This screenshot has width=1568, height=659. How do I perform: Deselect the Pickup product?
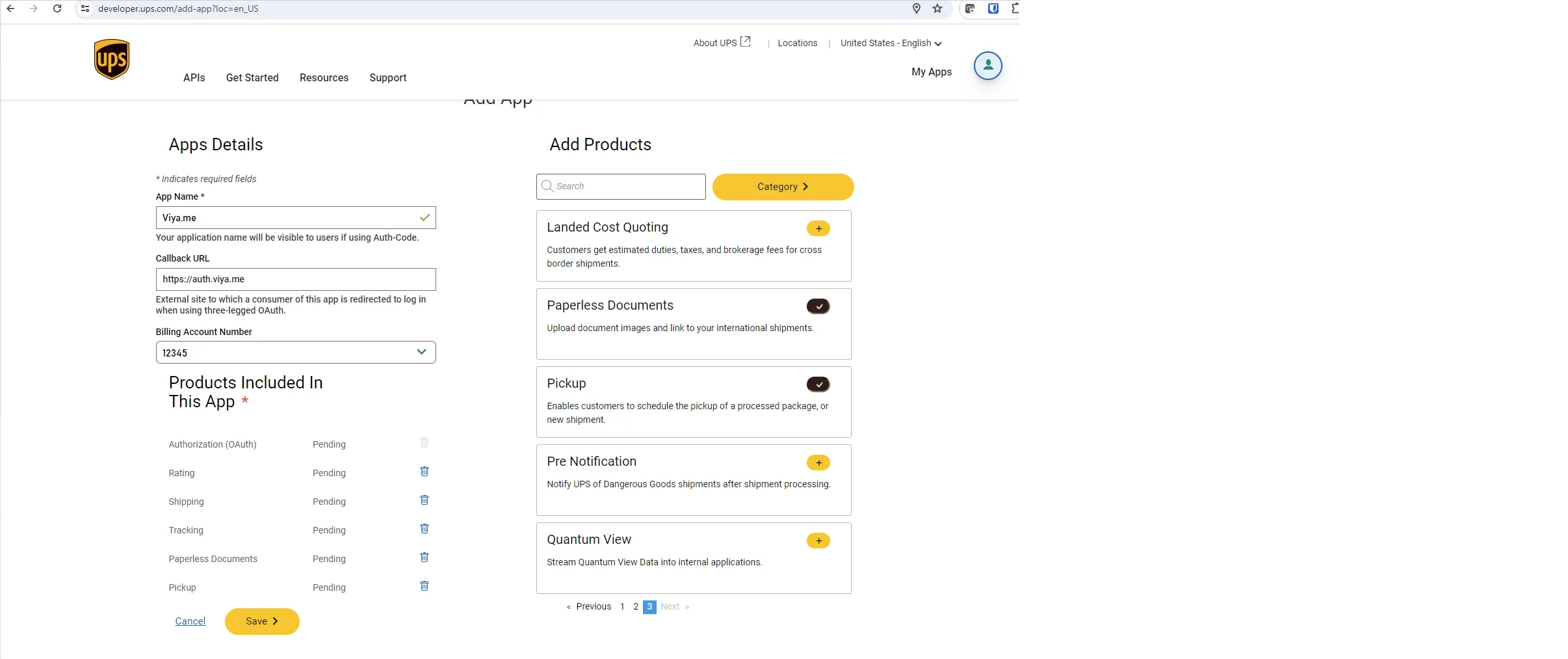[x=818, y=384]
